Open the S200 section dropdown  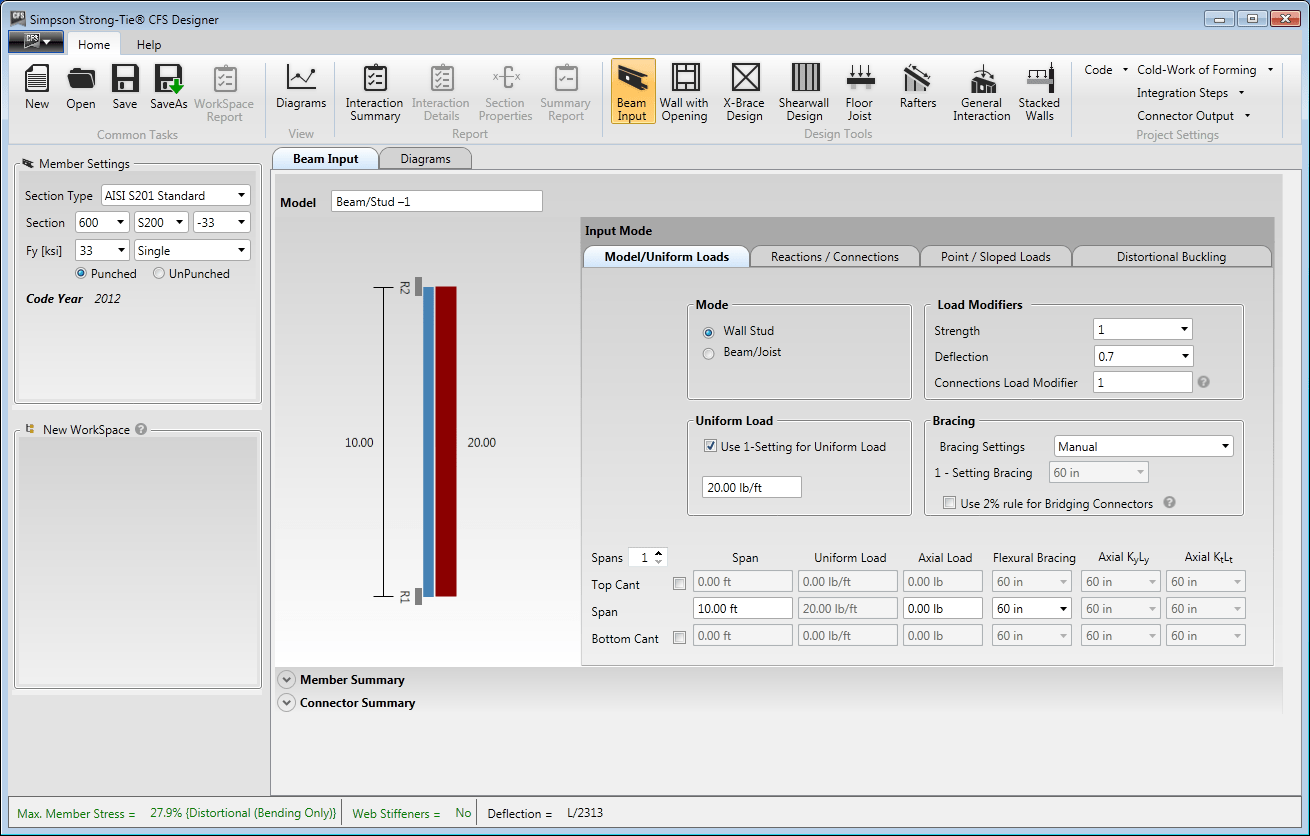pyautogui.click(x=161, y=223)
